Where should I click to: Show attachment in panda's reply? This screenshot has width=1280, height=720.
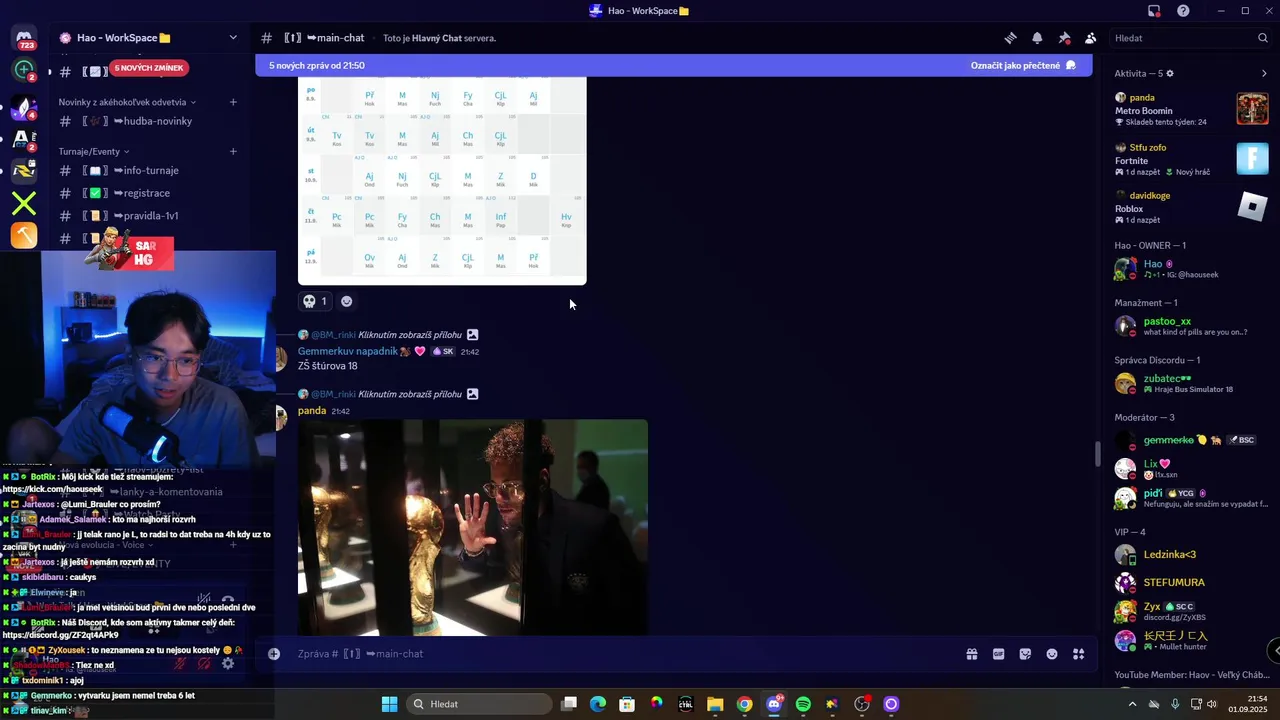pos(410,394)
